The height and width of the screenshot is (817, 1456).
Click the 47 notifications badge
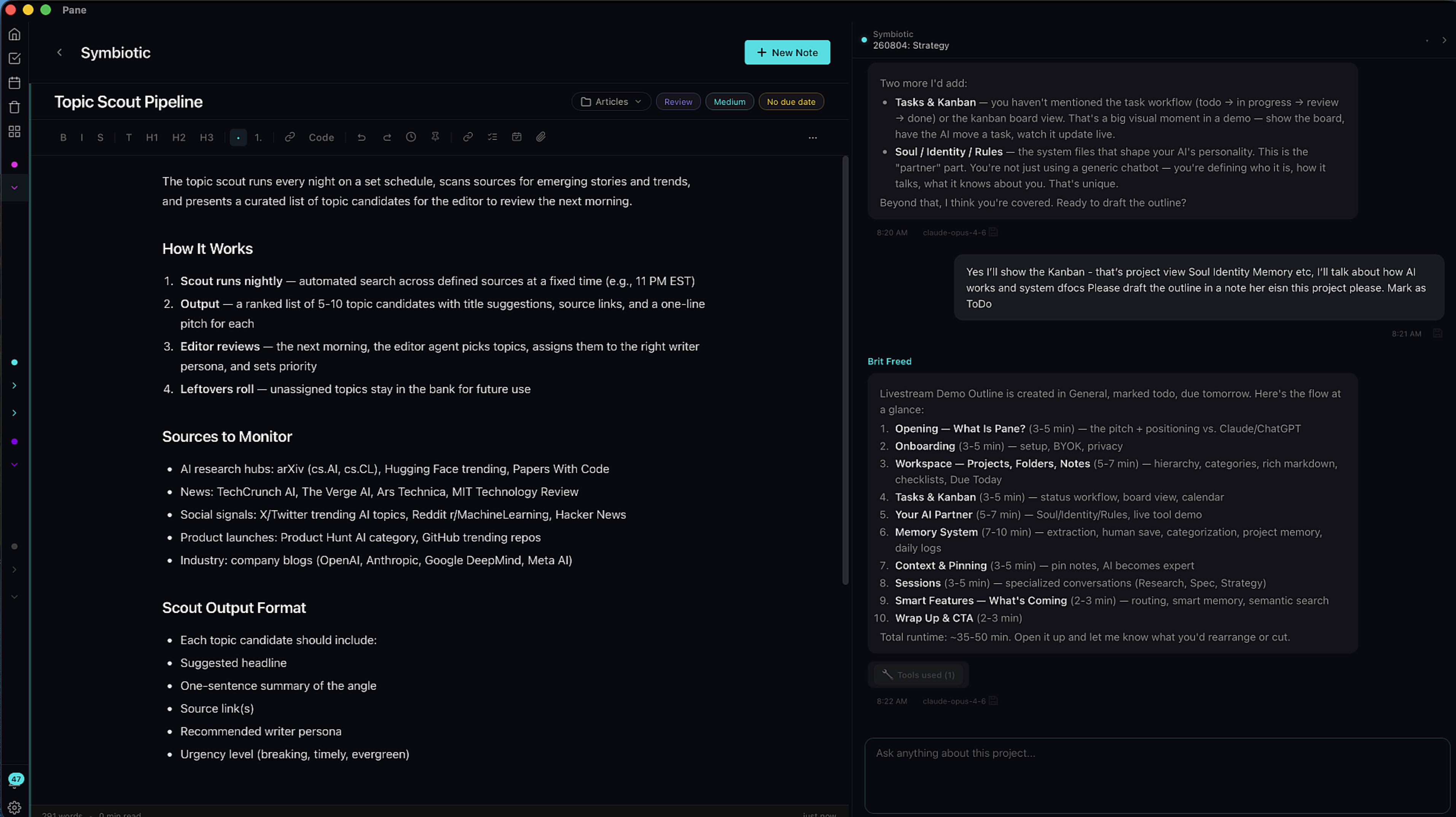16,779
